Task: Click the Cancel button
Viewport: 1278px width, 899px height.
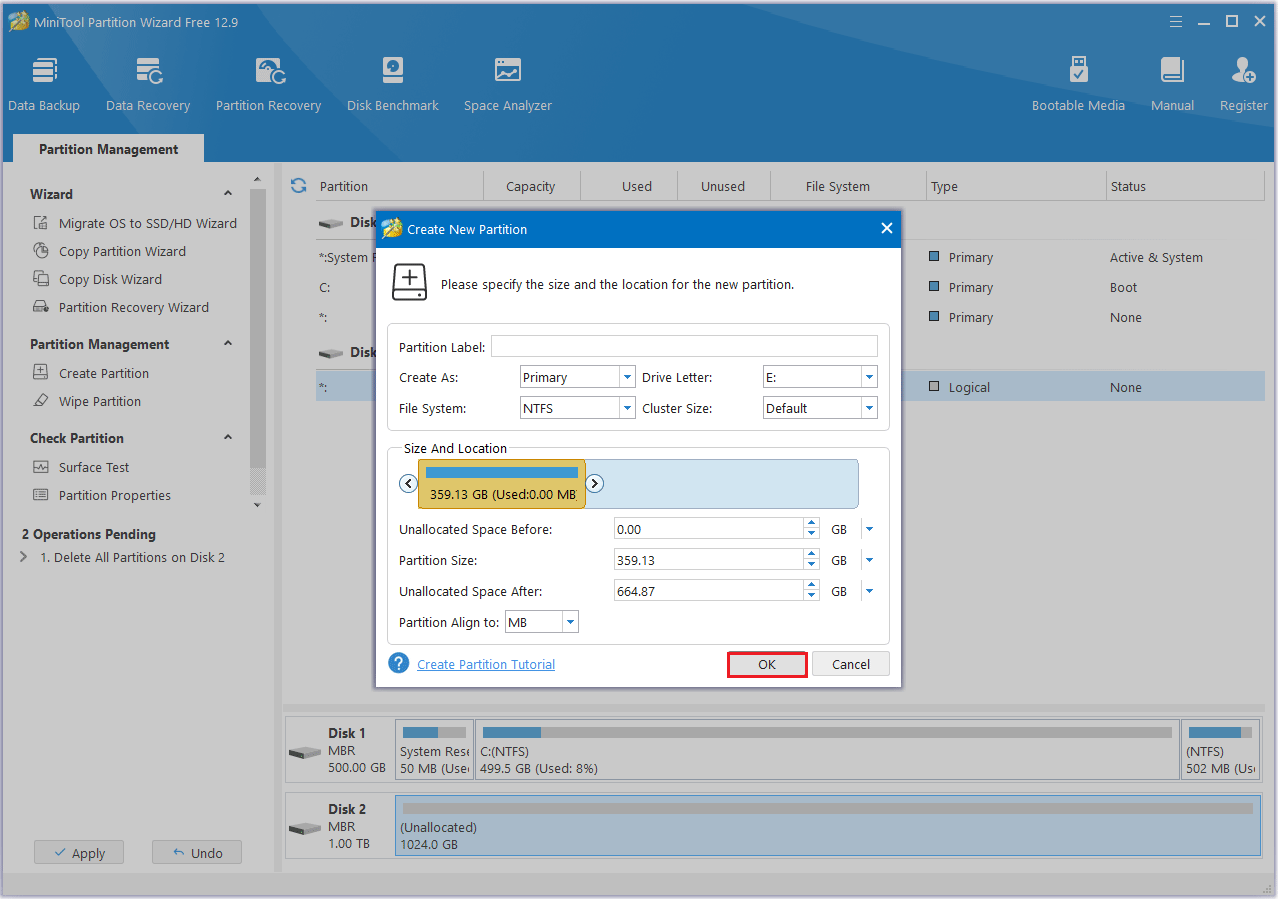Action: tap(851, 664)
